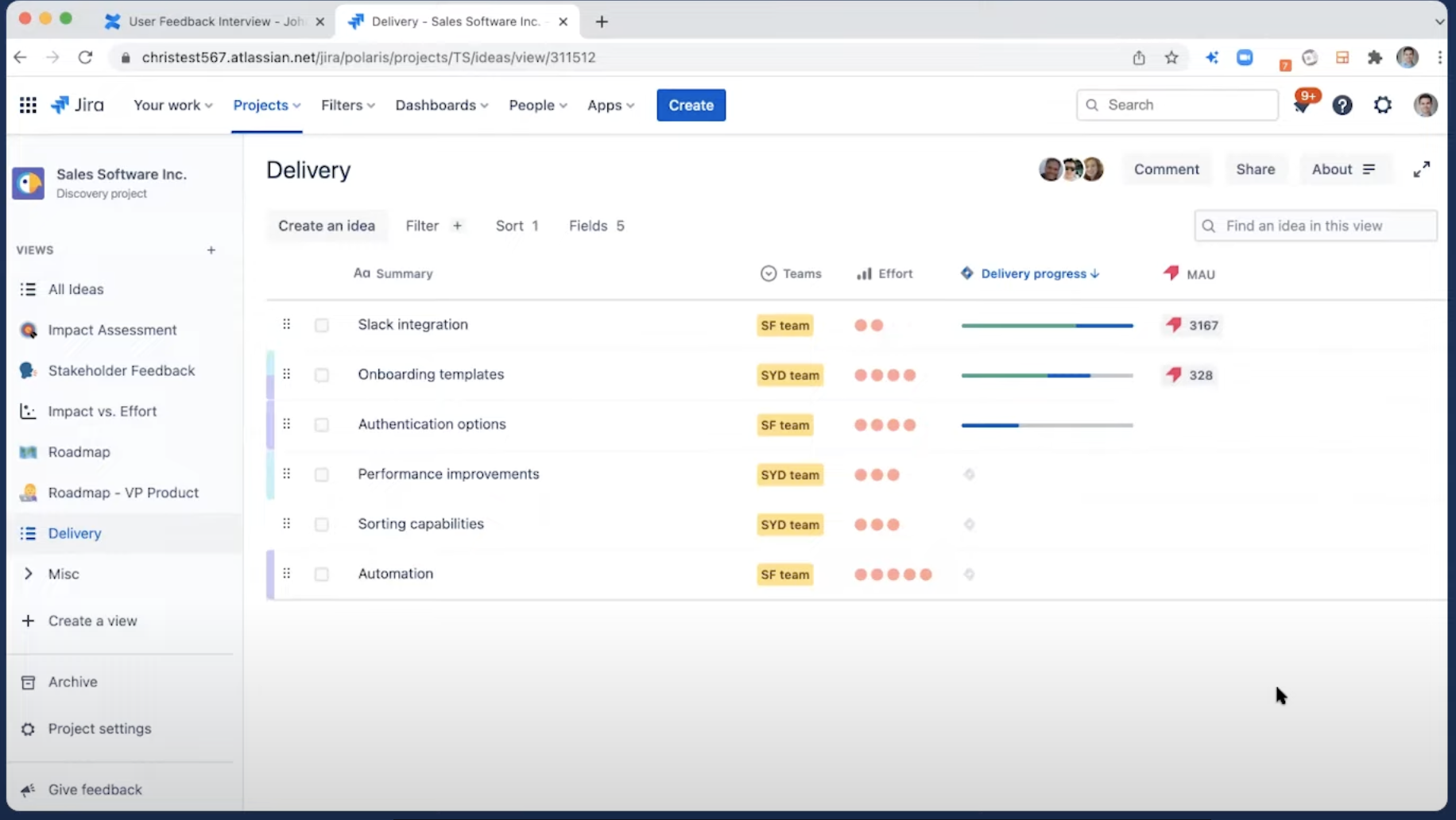1456x820 pixels.
Task: Open the Fields 5 options
Action: (x=597, y=226)
